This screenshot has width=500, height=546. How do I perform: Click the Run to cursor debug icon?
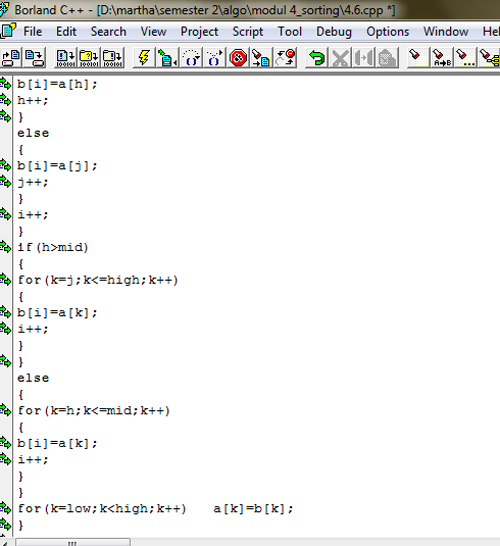click(x=167, y=57)
